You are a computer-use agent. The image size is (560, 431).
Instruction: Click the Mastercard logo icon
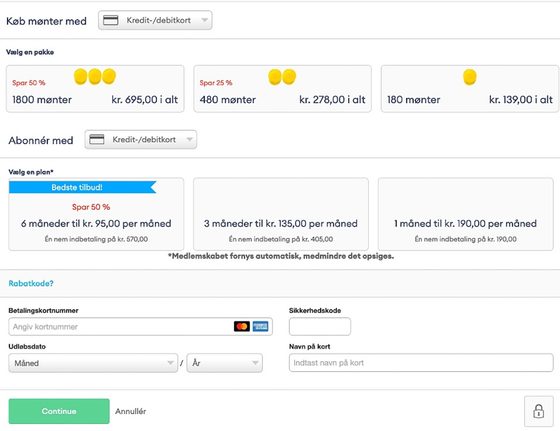(x=242, y=326)
